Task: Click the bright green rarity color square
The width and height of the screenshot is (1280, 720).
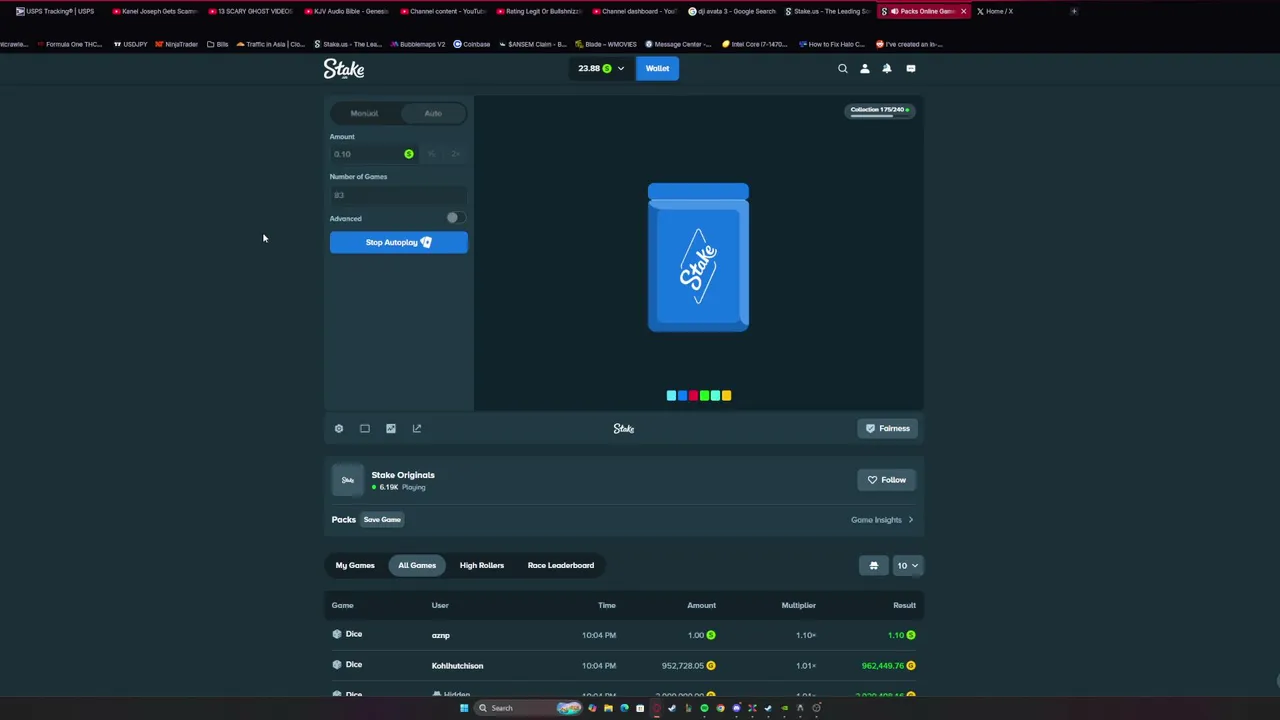Action: point(704,396)
